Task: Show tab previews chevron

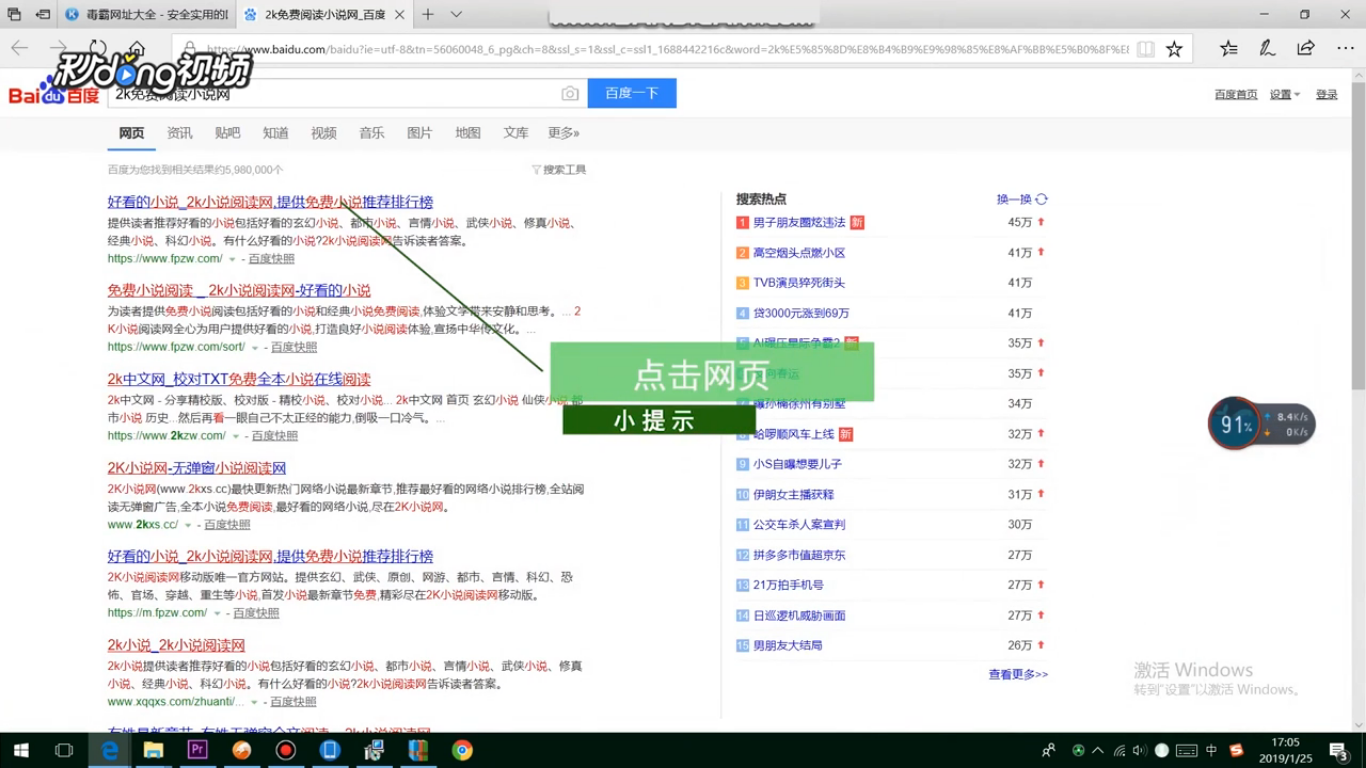Action: (x=456, y=14)
